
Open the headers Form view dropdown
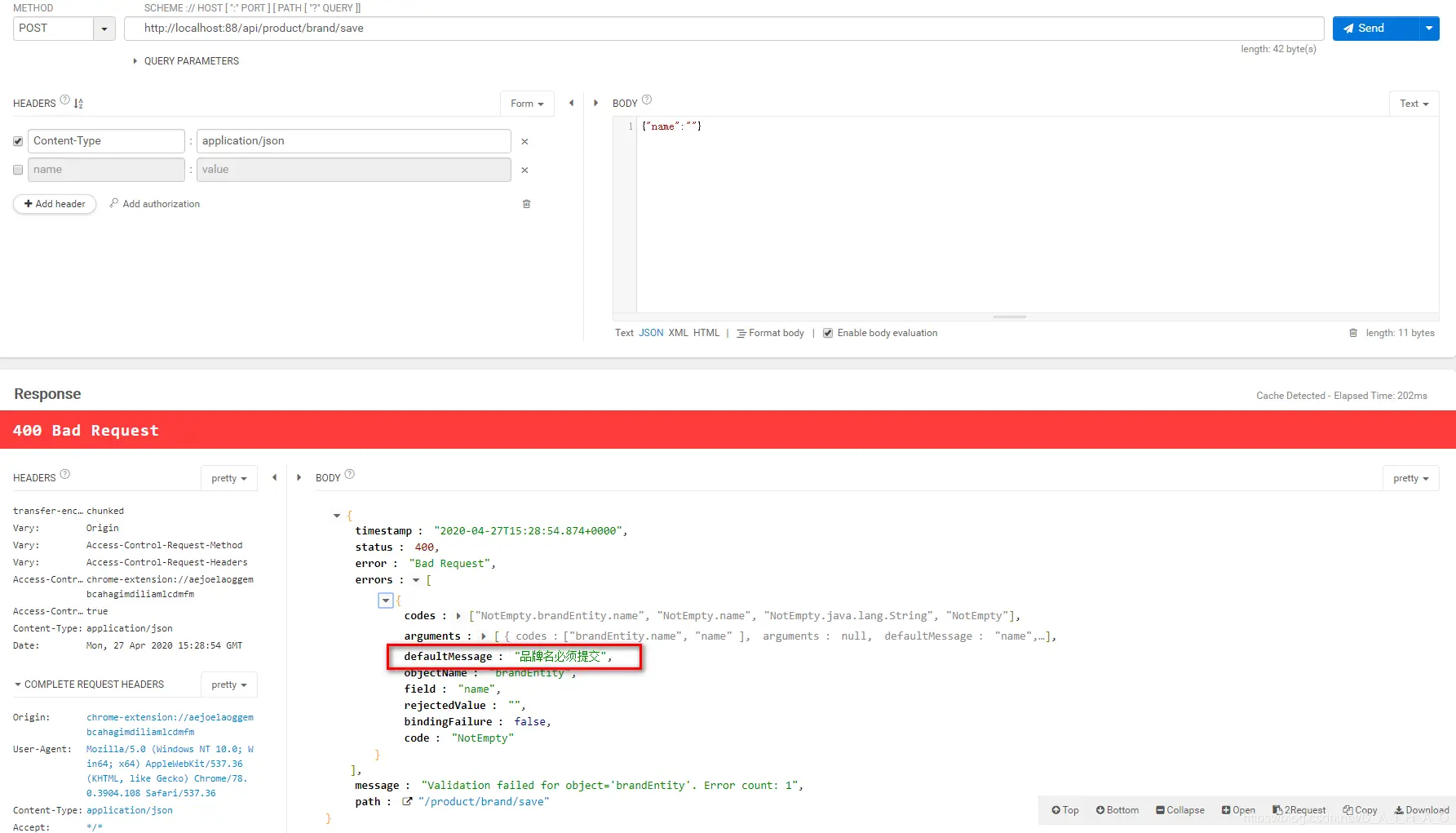[x=527, y=104]
